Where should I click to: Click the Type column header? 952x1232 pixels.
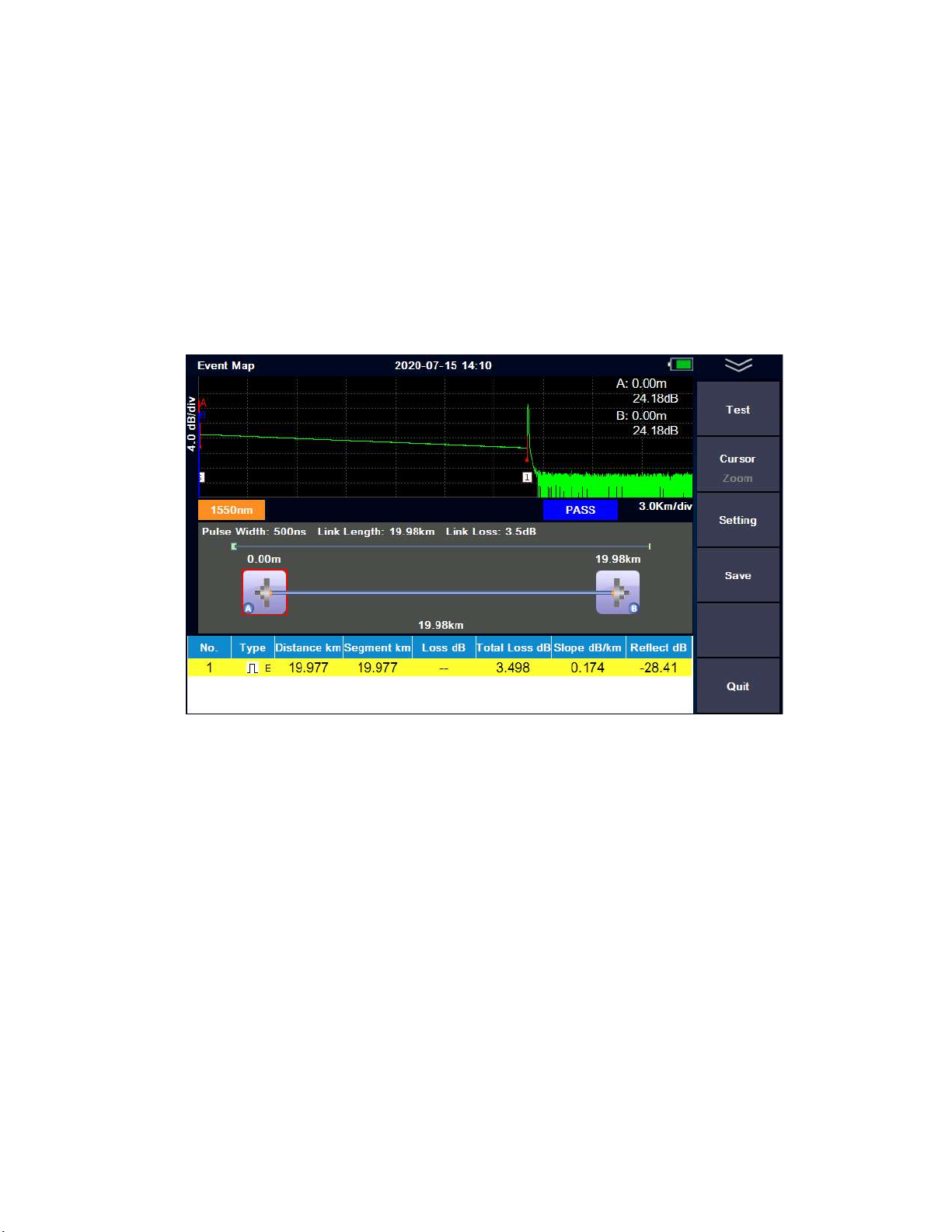253,647
